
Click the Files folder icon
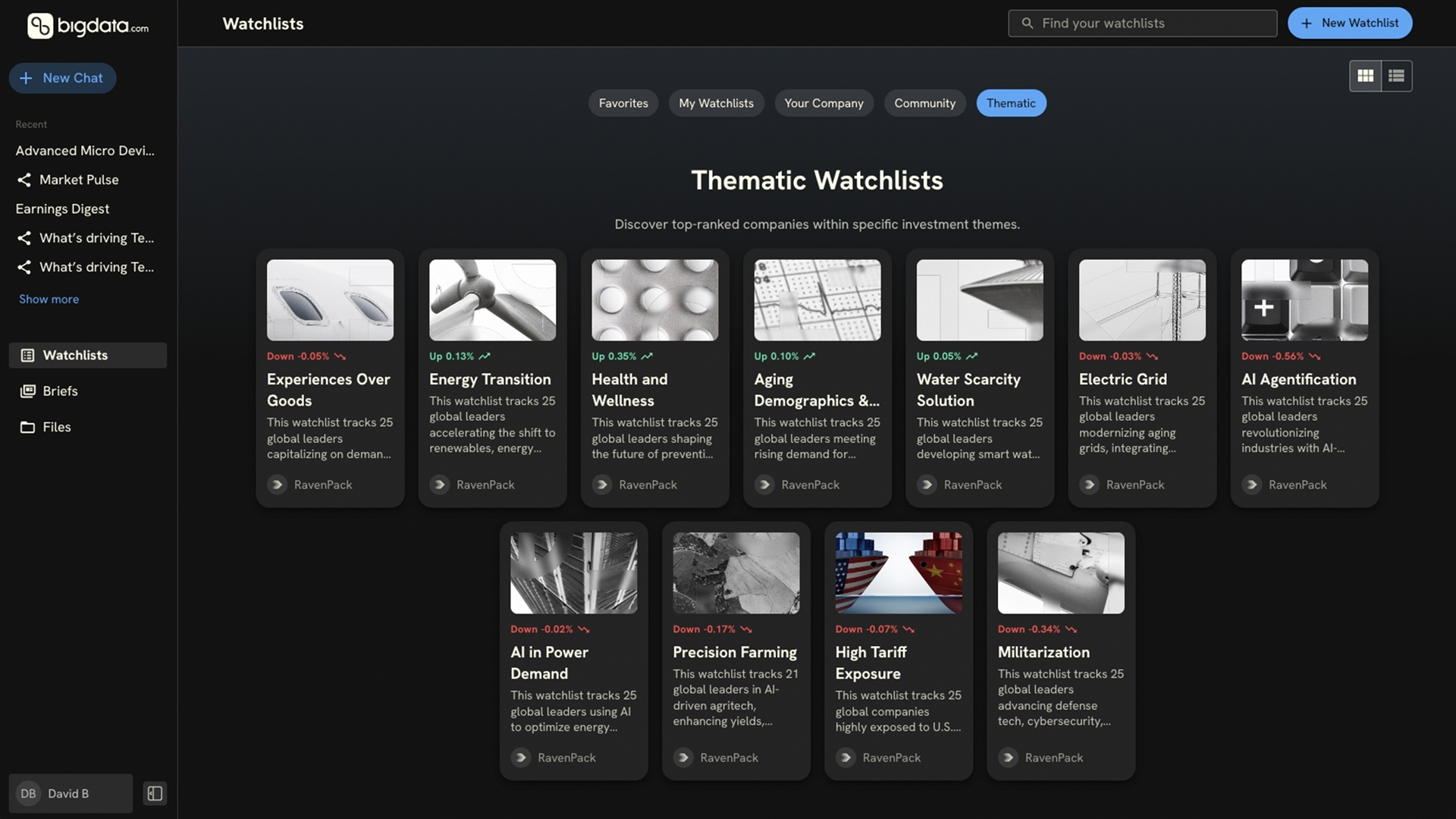(27, 427)
